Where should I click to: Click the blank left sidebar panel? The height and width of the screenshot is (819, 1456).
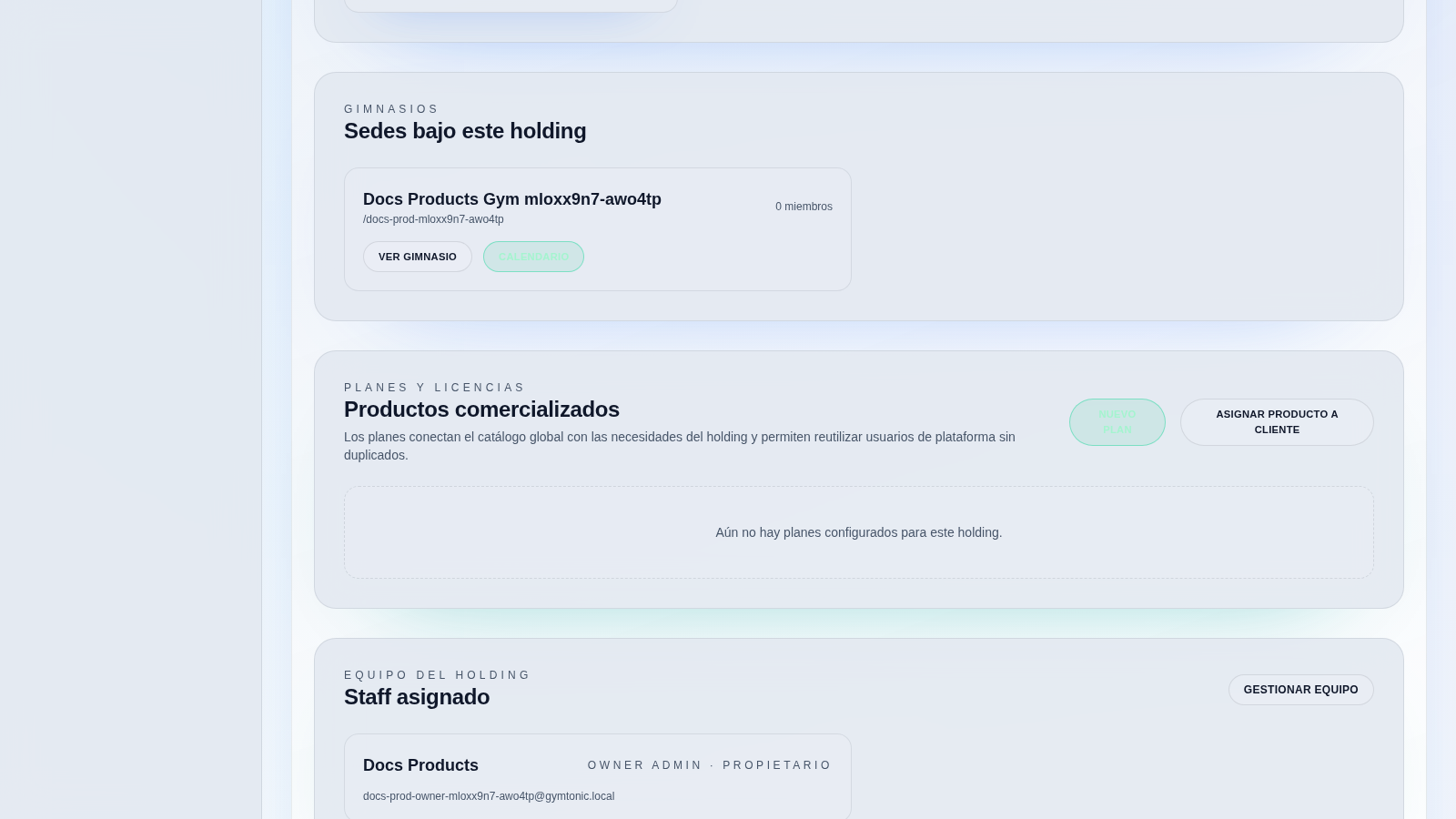[x=130, y=409]
